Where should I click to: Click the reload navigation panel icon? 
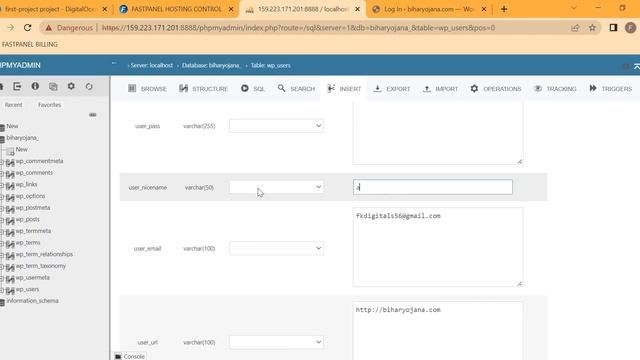pyautogui.click(x=89, y=87)
